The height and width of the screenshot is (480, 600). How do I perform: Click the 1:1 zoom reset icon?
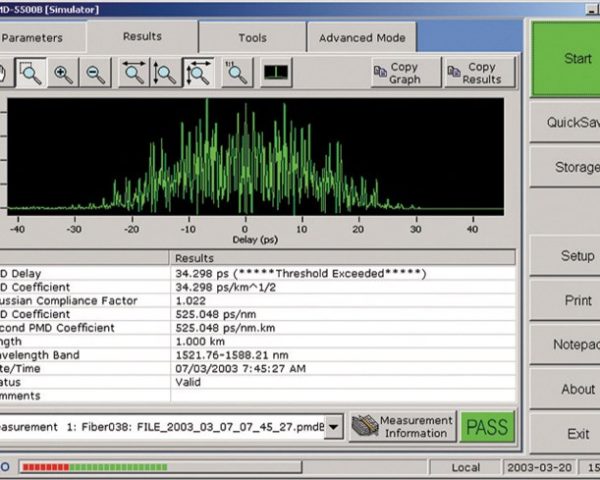(237, 73)
